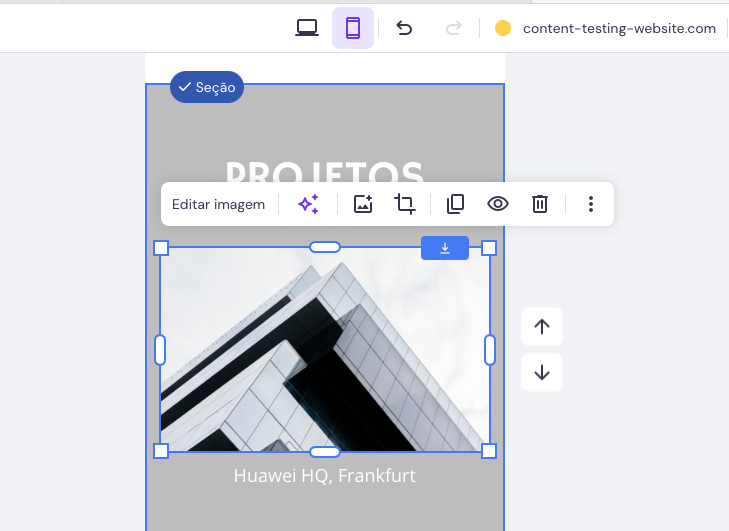This screenshot has width=729, height=531.
Task: Click the blue download-arrow tab on the image
Action: pyautogui.click(x=445, y=248)
